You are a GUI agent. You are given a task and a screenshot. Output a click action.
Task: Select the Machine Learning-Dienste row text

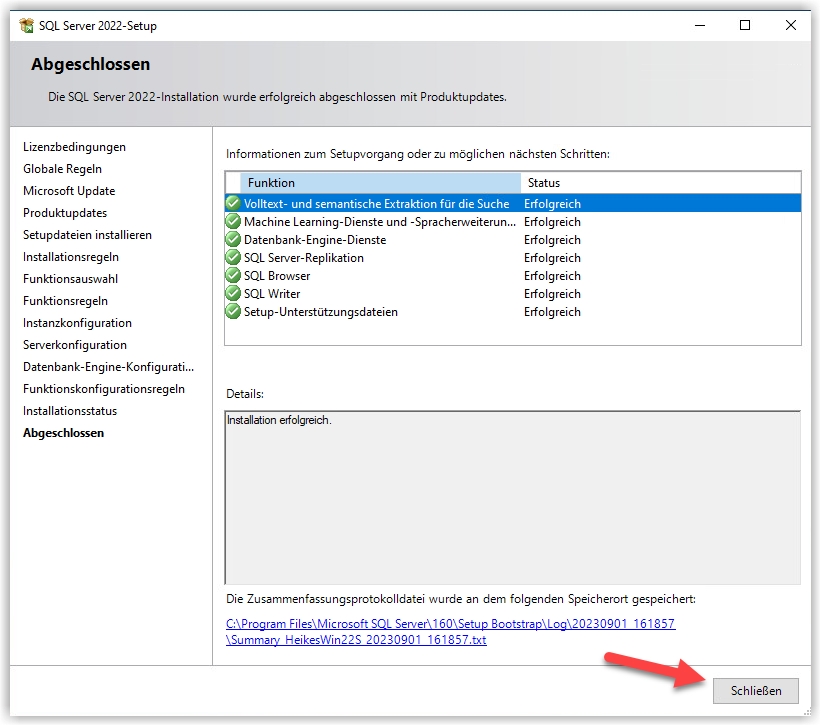coord(380,222)
